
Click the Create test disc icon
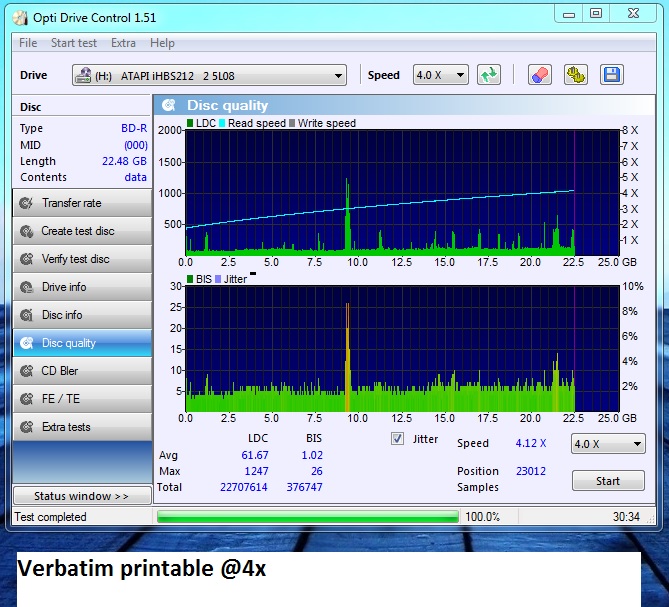click(x=26, y=231)
